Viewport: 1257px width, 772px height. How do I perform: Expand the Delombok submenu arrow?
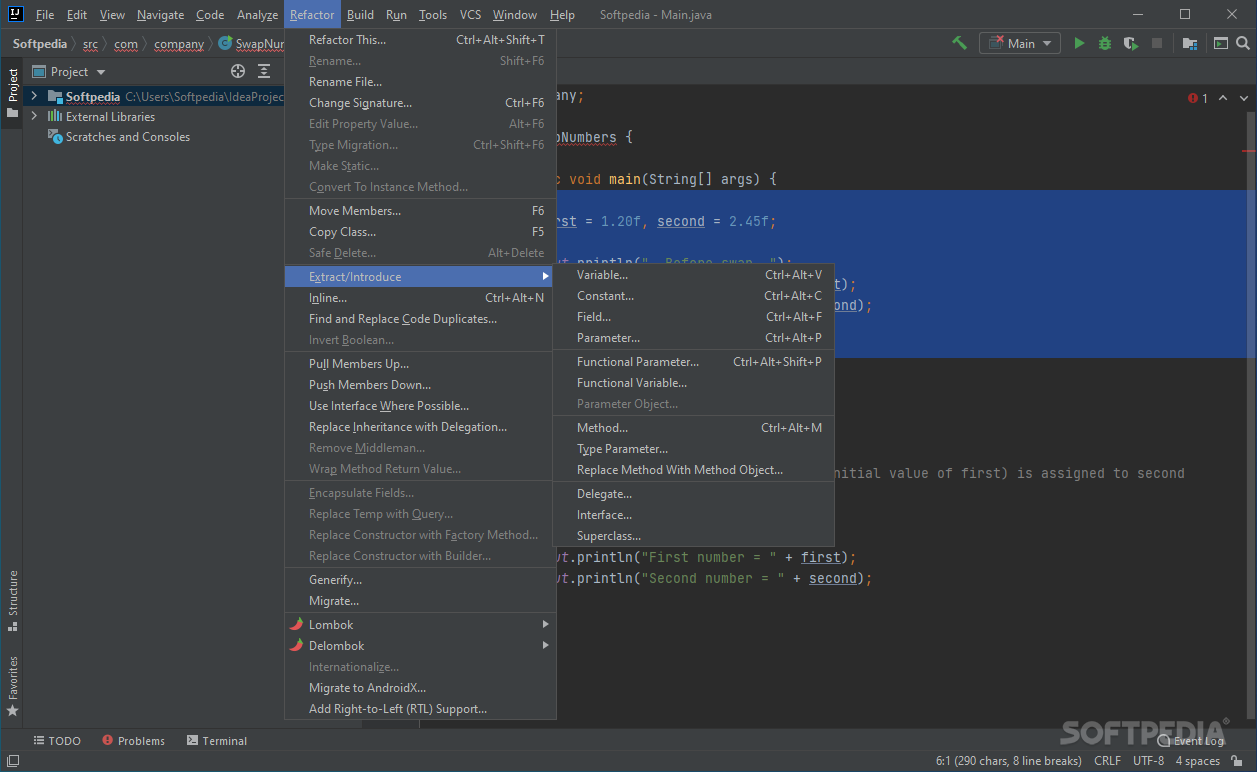tap(546, 645)
